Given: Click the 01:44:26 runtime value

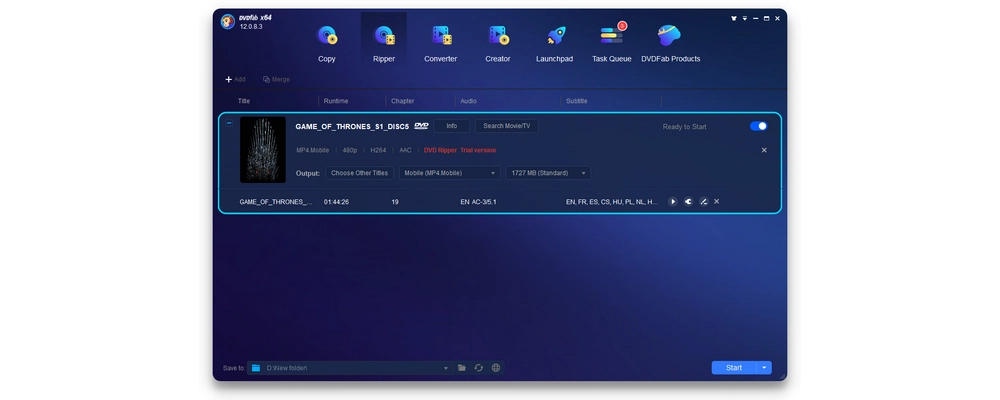Looking at the screenshot, I should coord(336,202).
